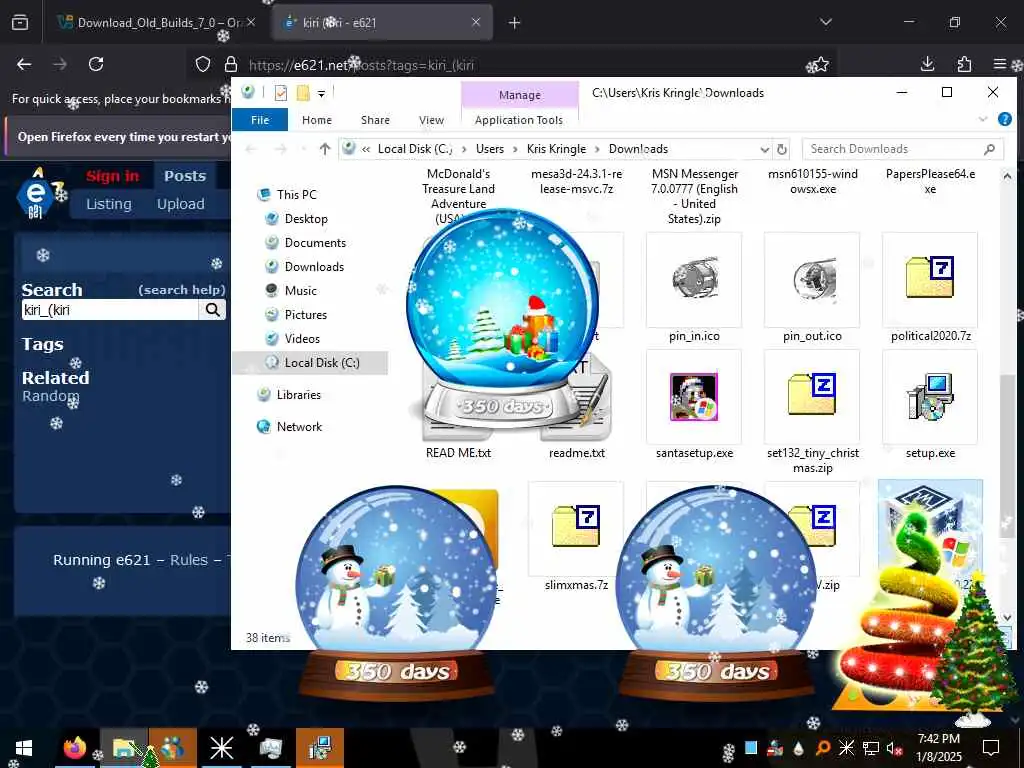Open Explorer help question mark icon

tap(1004, 119)
